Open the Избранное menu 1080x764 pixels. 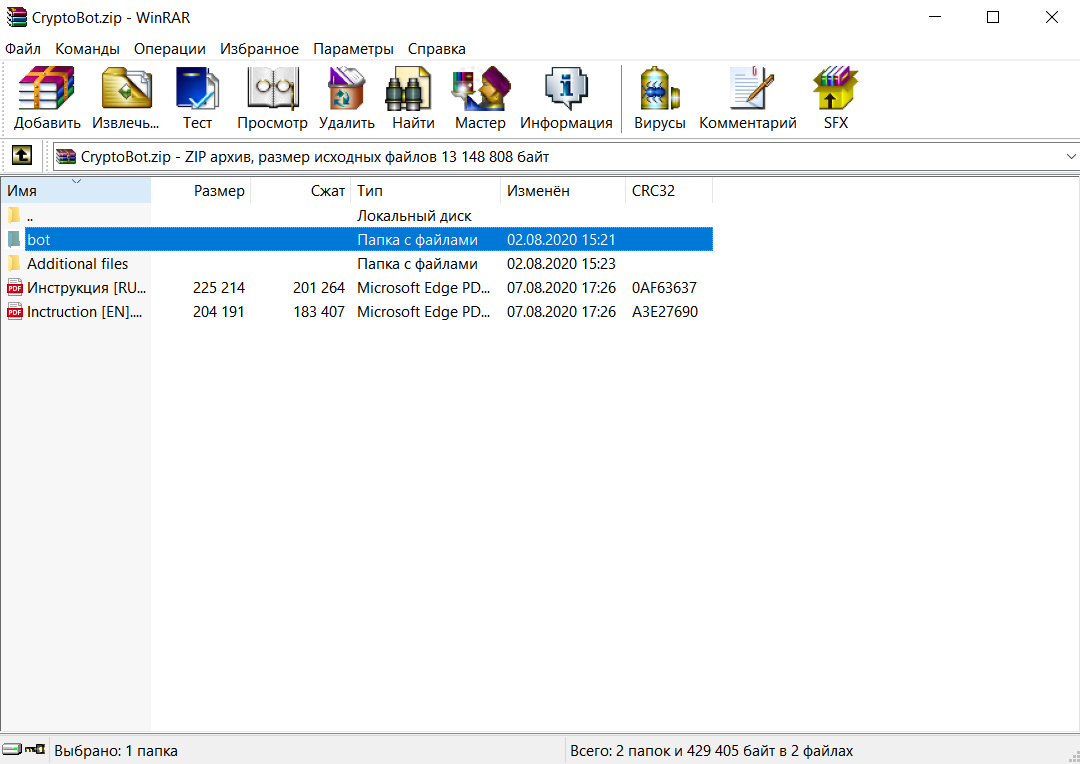click(x=260, y=49)
